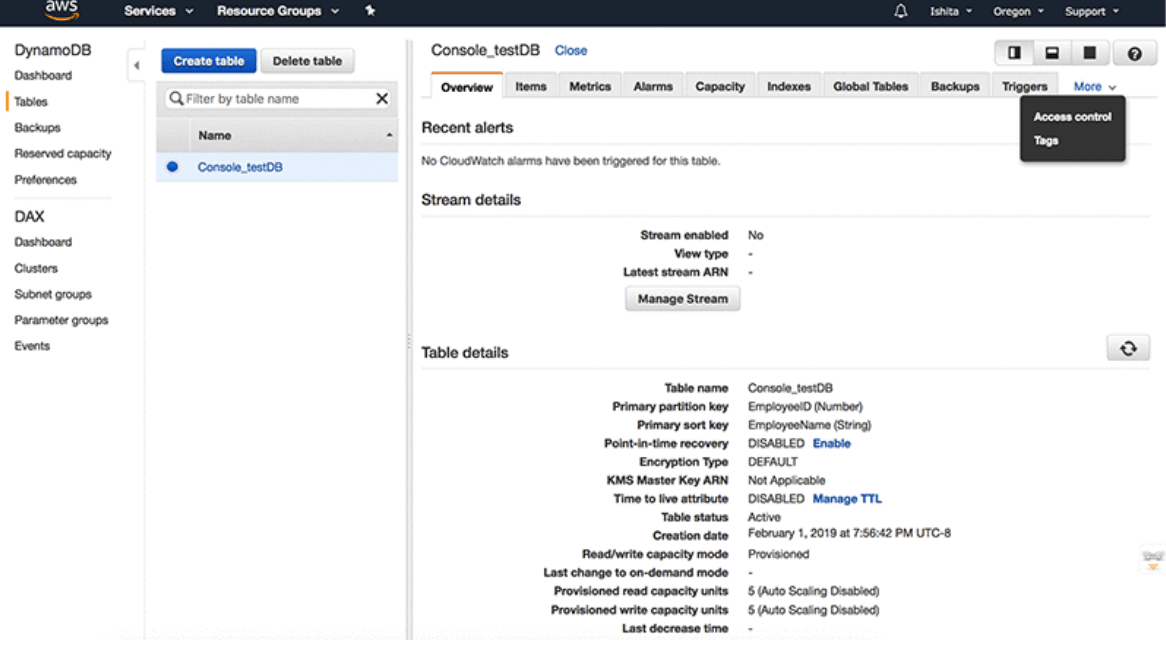
Task: Go to the Alarms tab
Action: pyautogui.click(x=653, y=86)
